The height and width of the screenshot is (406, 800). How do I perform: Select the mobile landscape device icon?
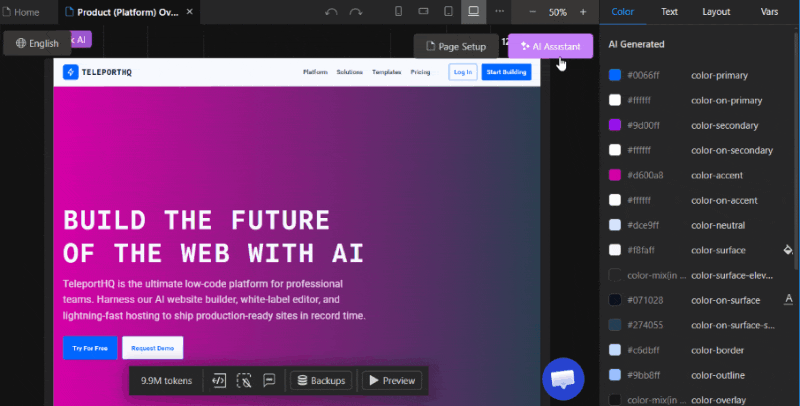click(423, 11)
